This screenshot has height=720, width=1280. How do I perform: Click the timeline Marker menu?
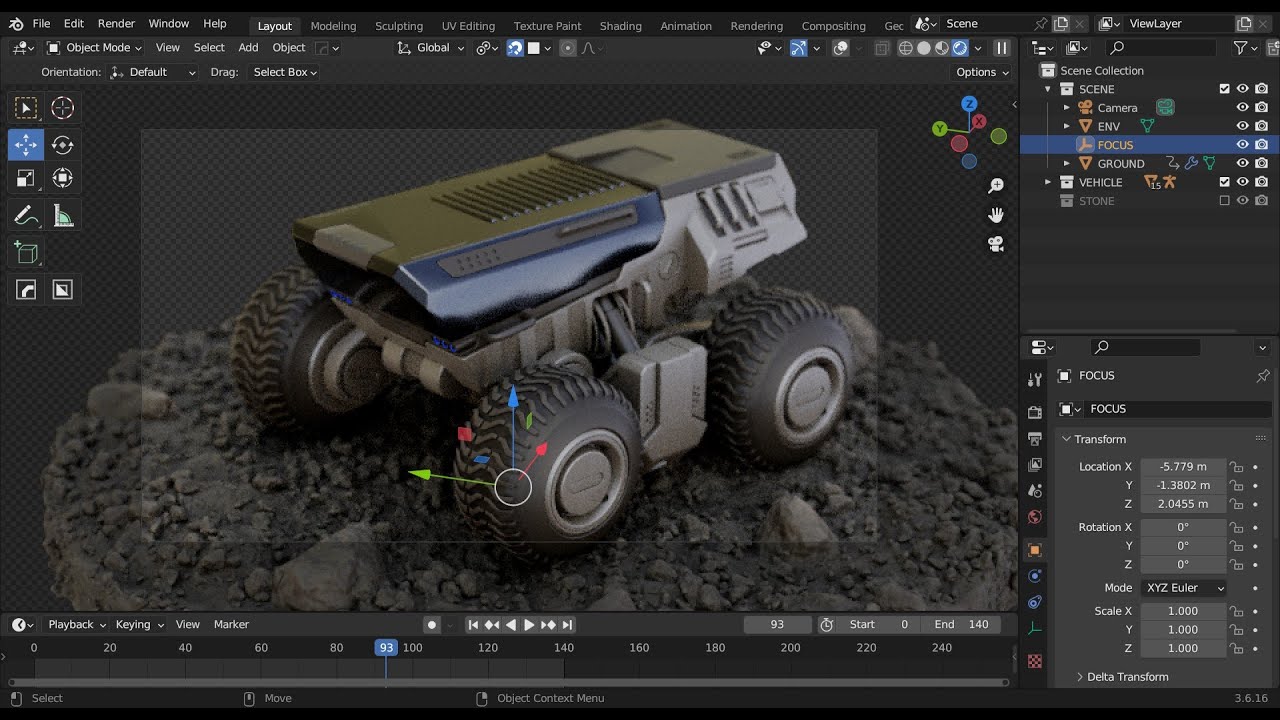pos(231,624)
